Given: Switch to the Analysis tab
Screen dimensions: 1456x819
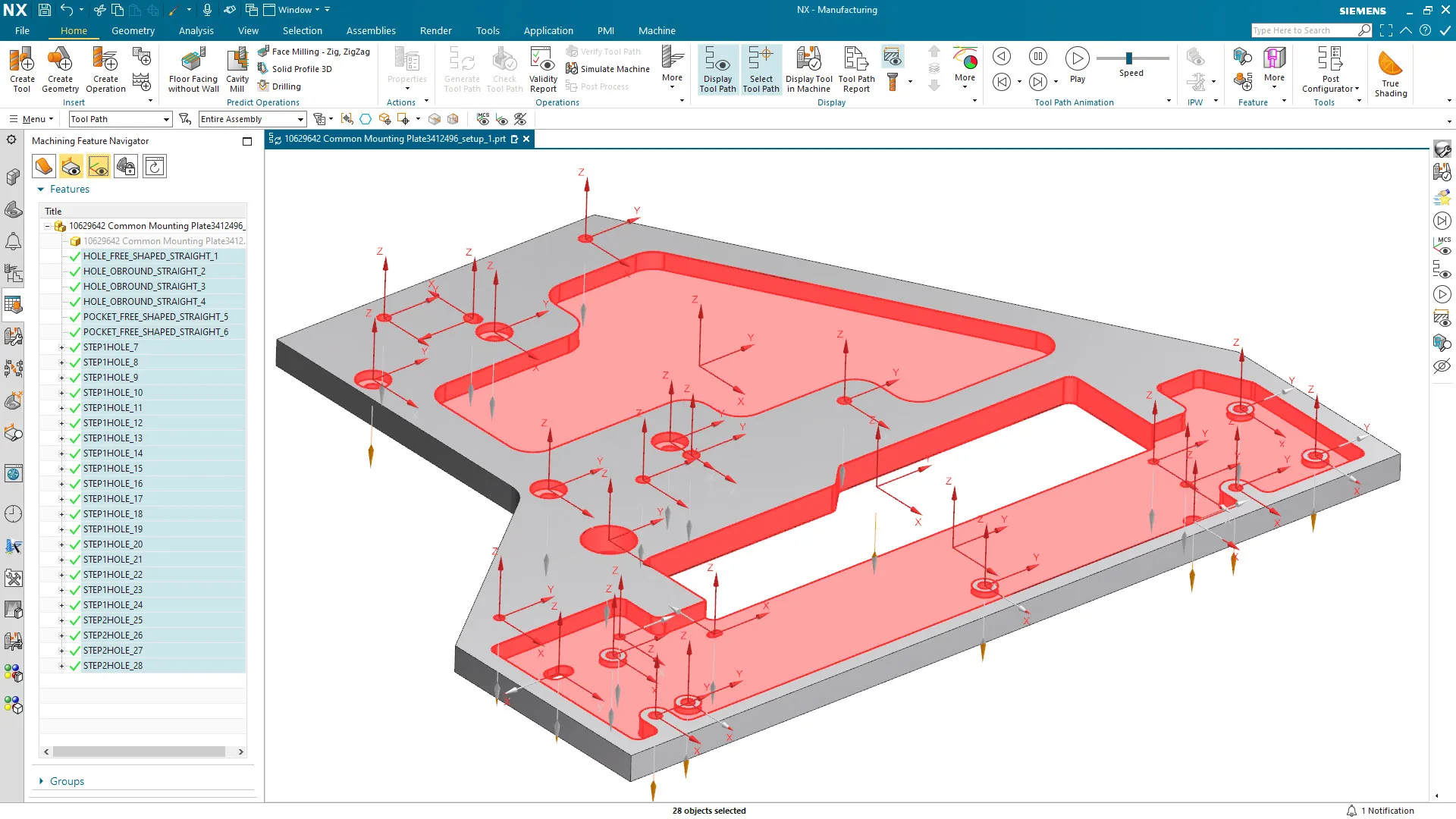Looking at the screenshot, I should tap(196, 31).
